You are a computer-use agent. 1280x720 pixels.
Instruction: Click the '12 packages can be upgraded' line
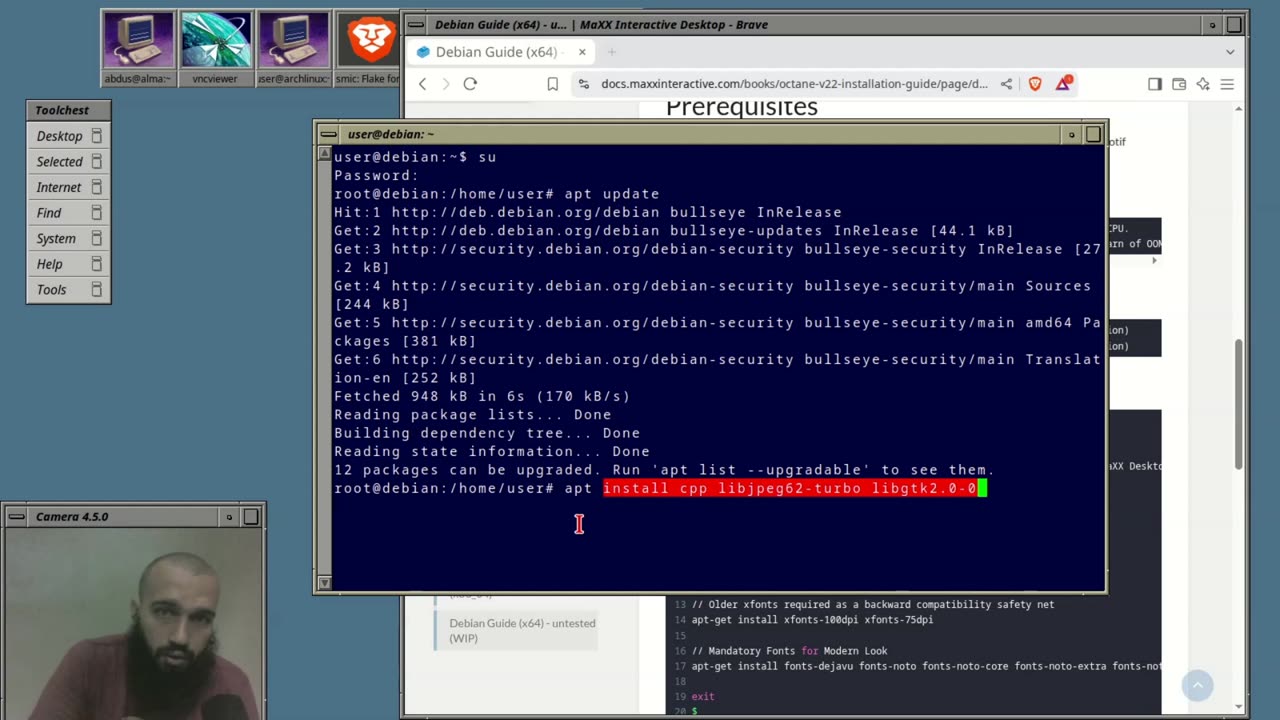664,470
